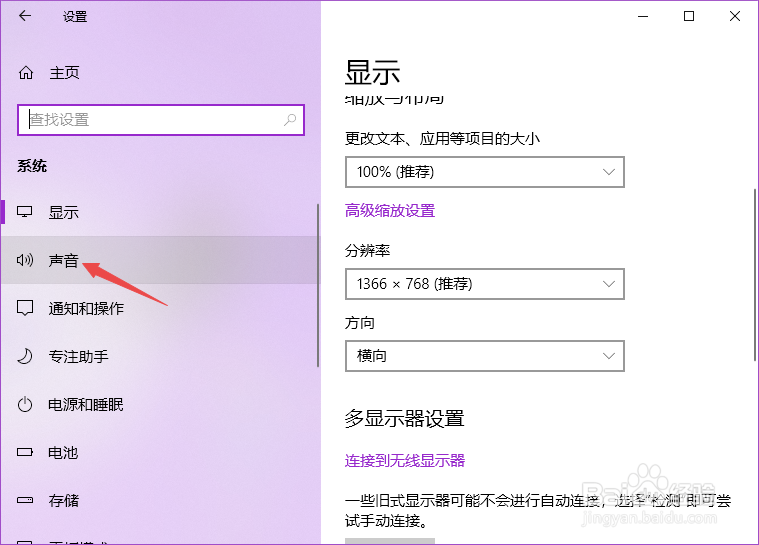Open the Storage (存储) icon
This screenshot has height=545, width=759.
point(26,501)
